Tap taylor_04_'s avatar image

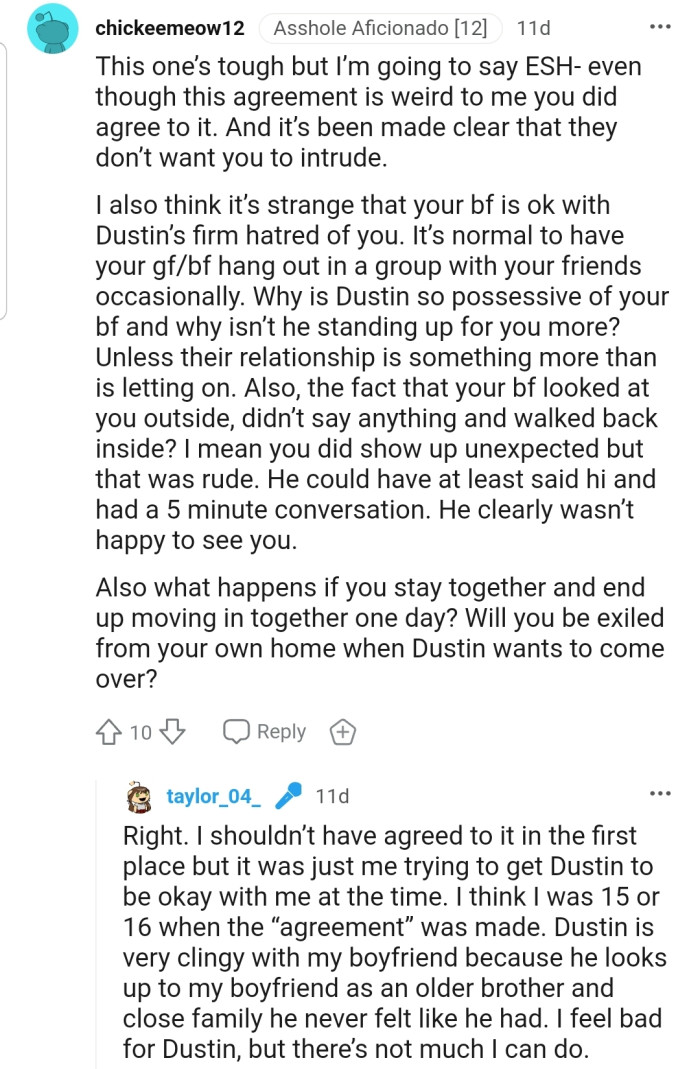[x=139, y=797]
